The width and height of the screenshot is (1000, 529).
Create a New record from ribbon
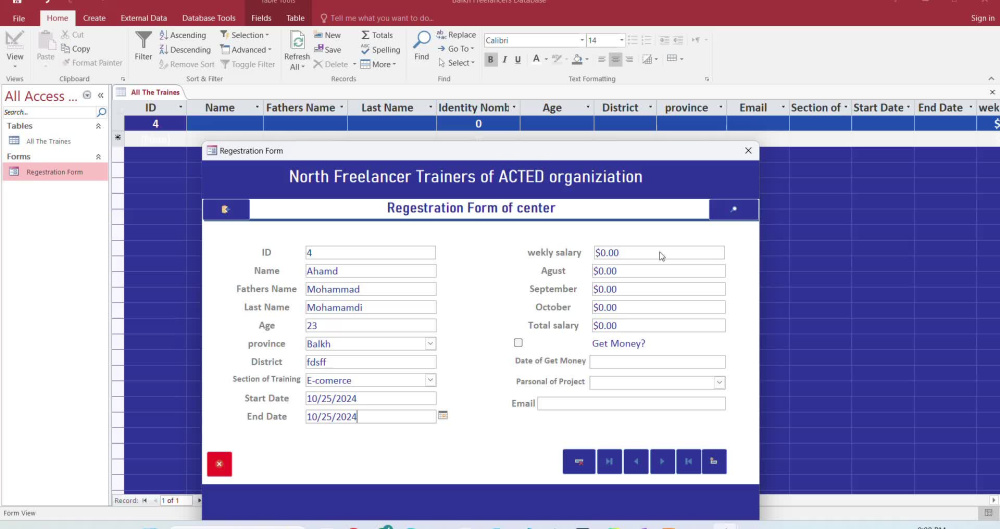327,35
